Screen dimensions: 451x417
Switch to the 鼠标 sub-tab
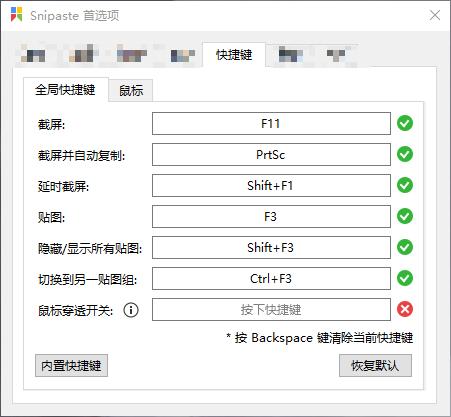click(131, 90)
